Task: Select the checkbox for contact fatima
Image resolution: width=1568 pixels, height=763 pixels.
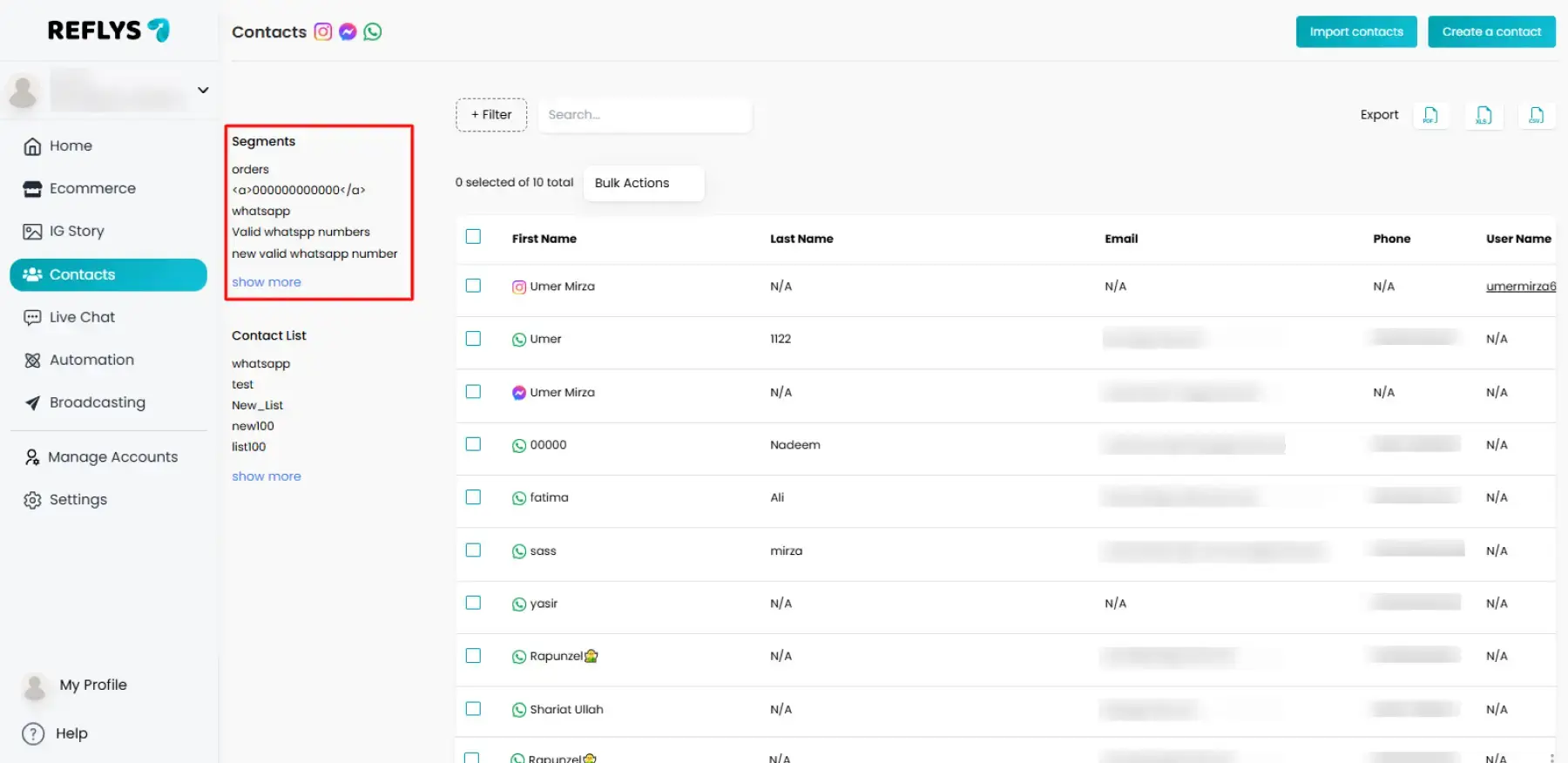Action: [473, 497]
